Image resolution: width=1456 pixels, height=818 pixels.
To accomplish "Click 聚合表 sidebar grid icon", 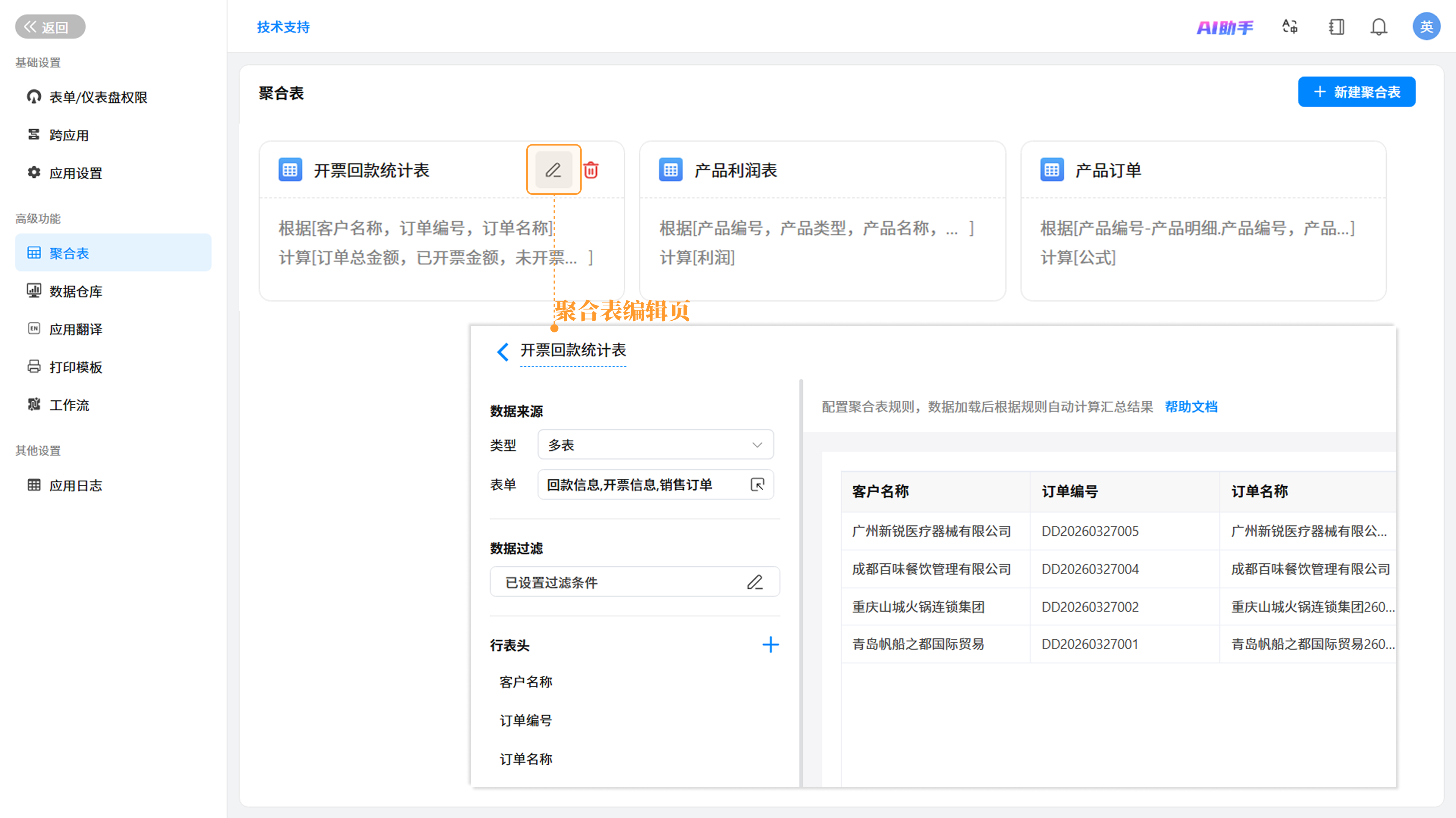I will 34,252.
